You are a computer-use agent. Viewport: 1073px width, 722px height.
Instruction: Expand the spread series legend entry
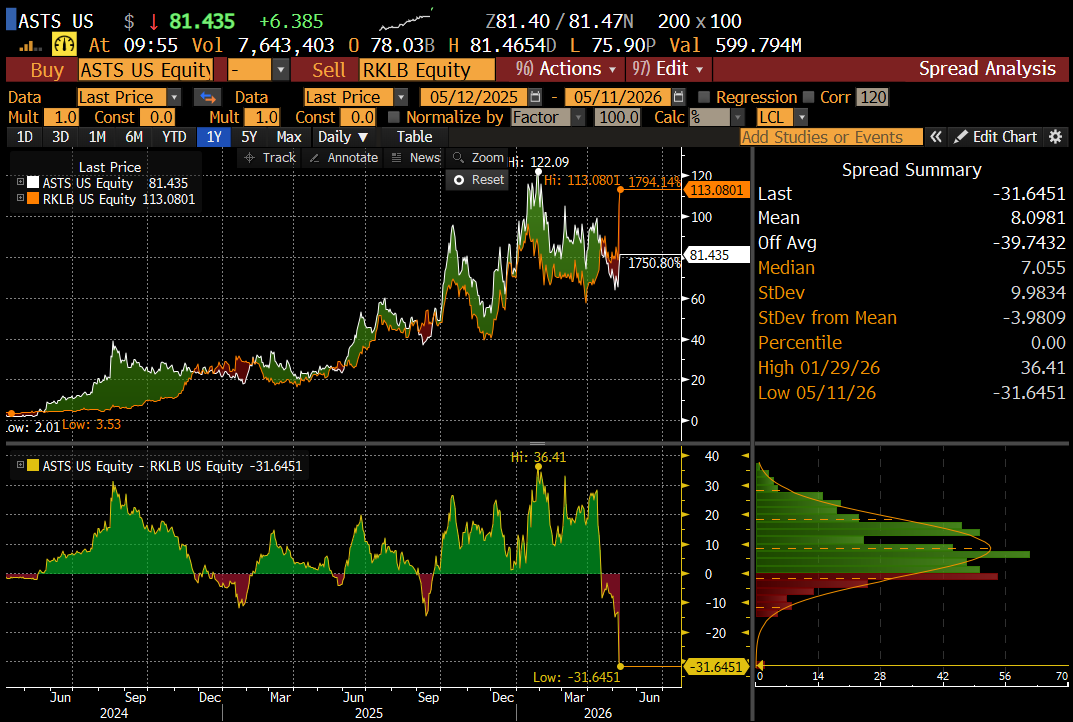click(x=21, y=465)
